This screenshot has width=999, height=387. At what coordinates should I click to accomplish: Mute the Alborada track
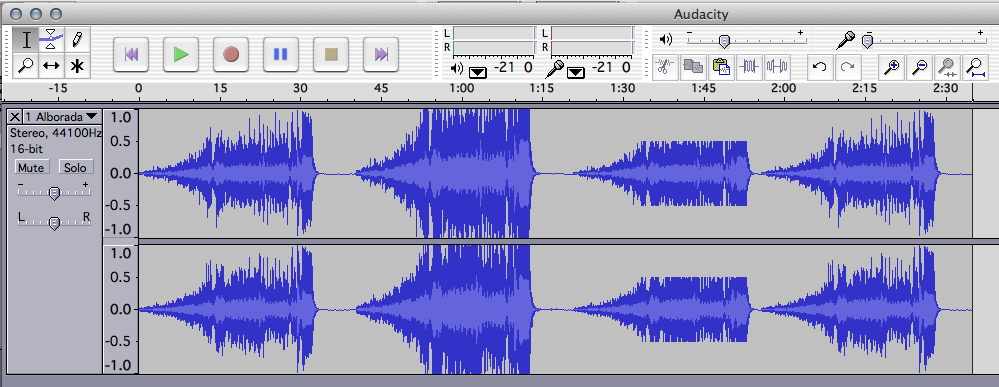[x=31, y=168]
